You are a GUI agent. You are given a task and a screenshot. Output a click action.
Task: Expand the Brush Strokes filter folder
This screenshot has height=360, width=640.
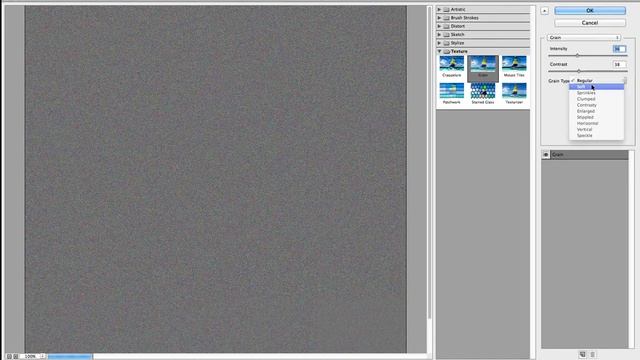pos(439,18)
